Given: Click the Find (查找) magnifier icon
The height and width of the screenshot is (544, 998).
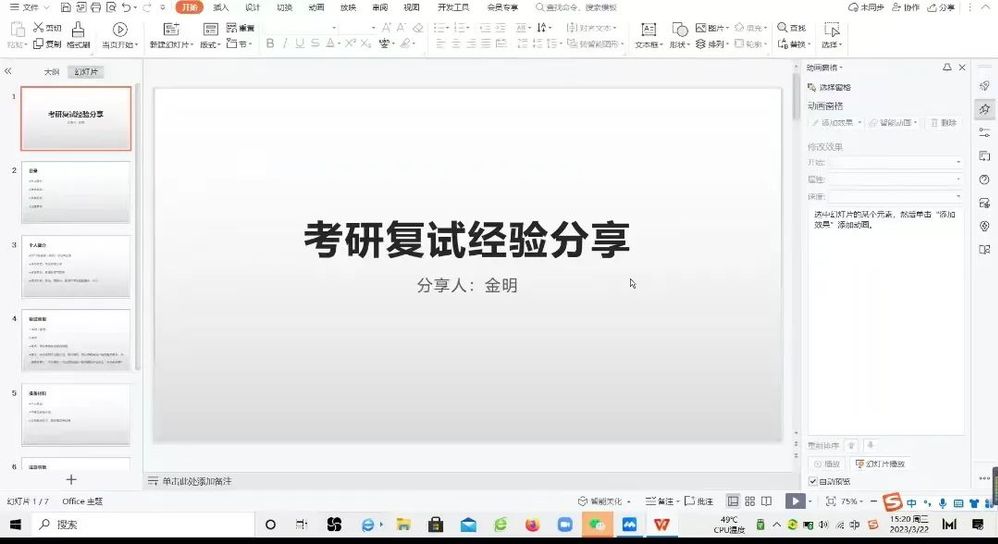Looking at the screenshot, I should (x=780, y=28).
